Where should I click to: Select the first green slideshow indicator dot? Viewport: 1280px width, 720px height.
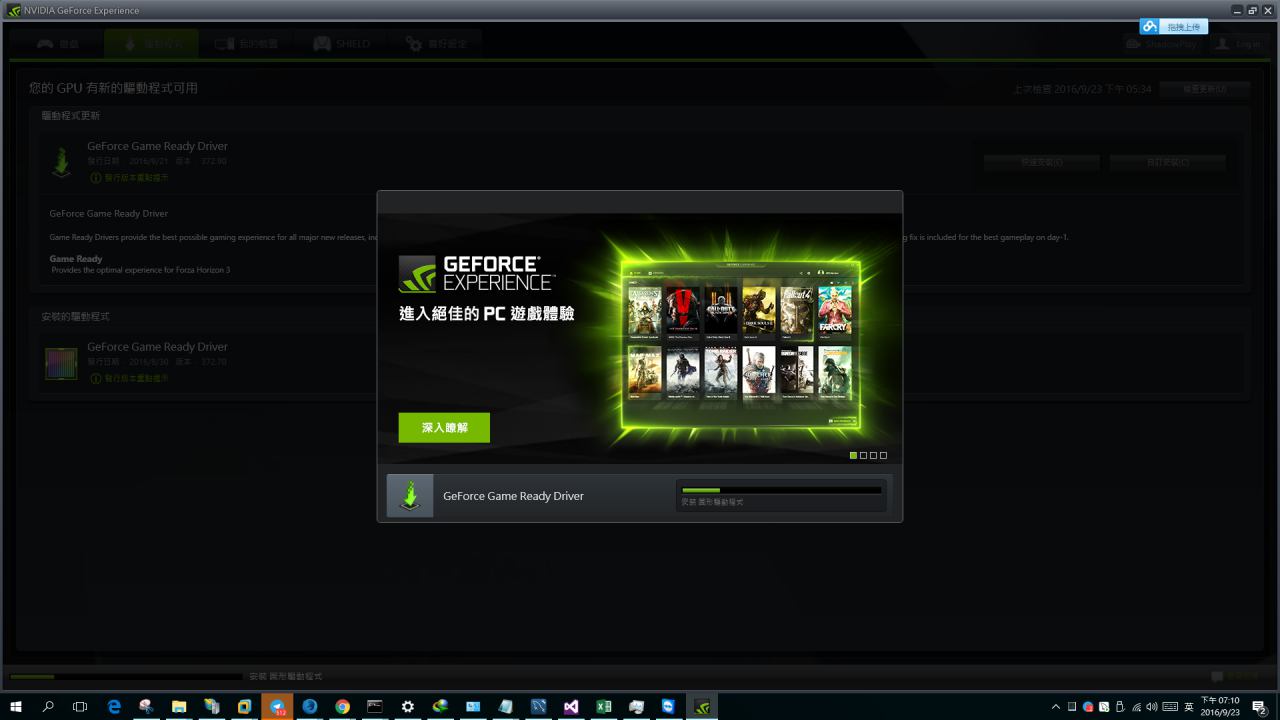tap(853, 456)
